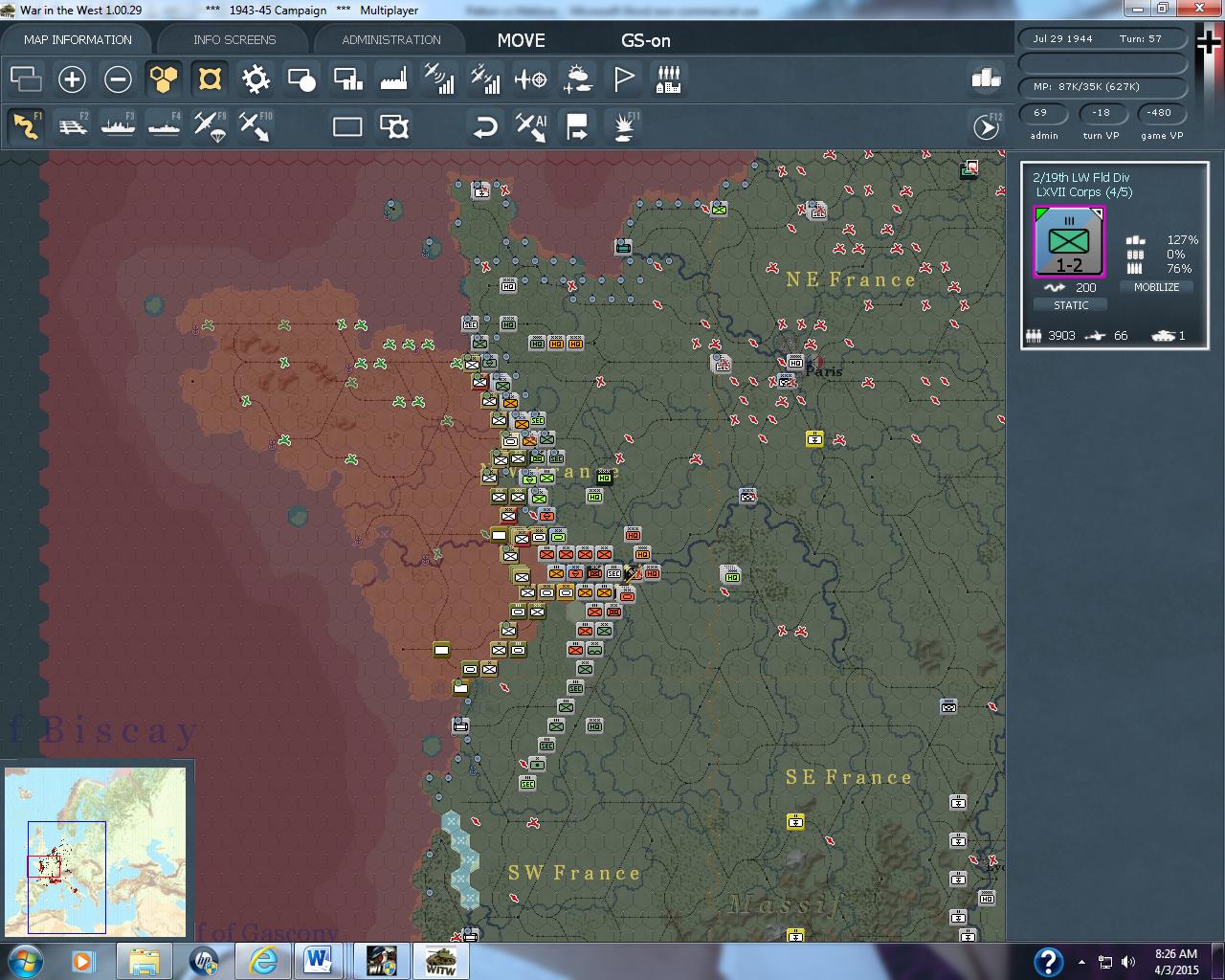This screenshot has width=1225, height=980.
Task: Click the minimap of Europe
Action: coord(95,851)
